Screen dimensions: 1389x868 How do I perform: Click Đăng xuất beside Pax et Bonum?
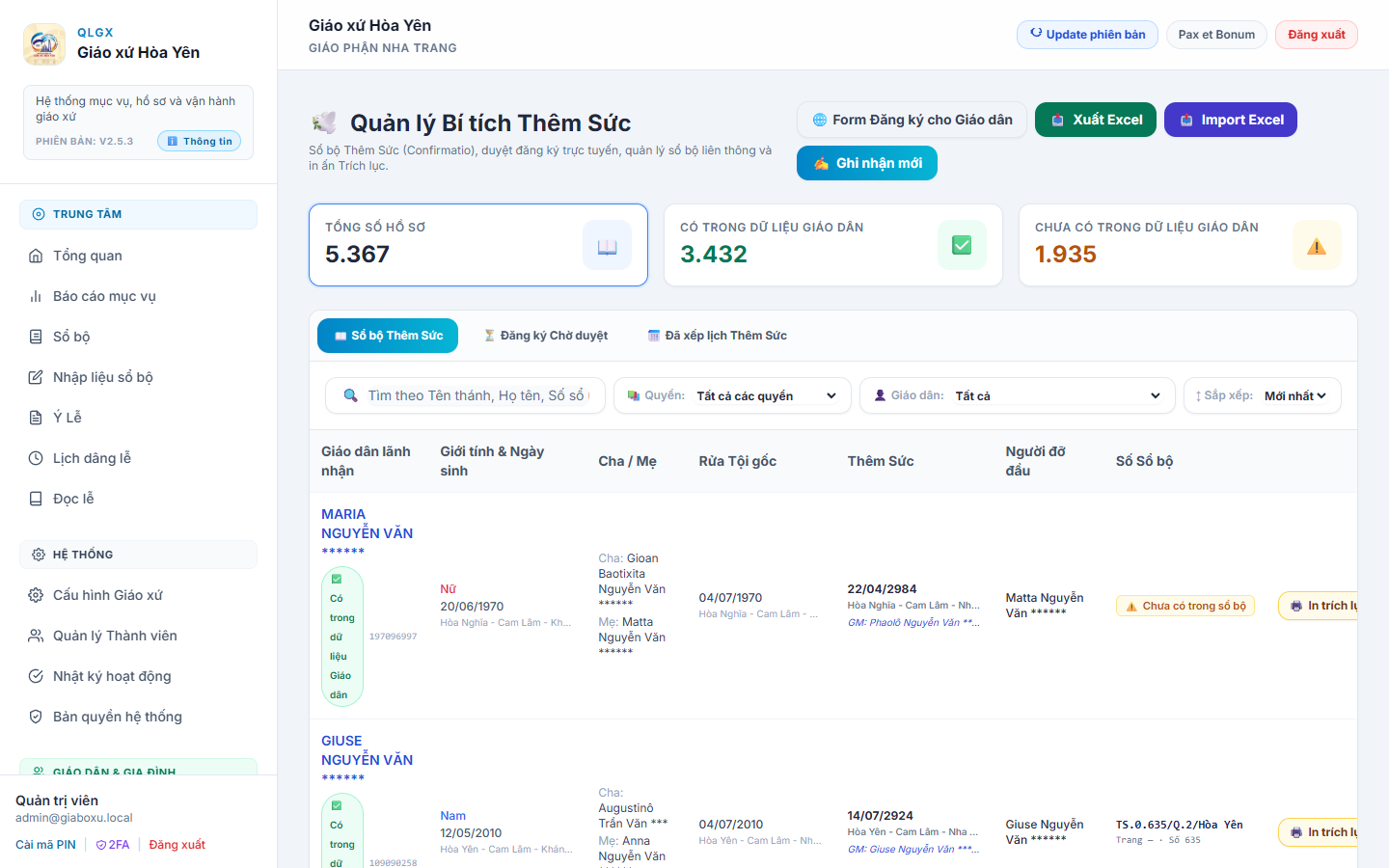tap(1317, 35)
